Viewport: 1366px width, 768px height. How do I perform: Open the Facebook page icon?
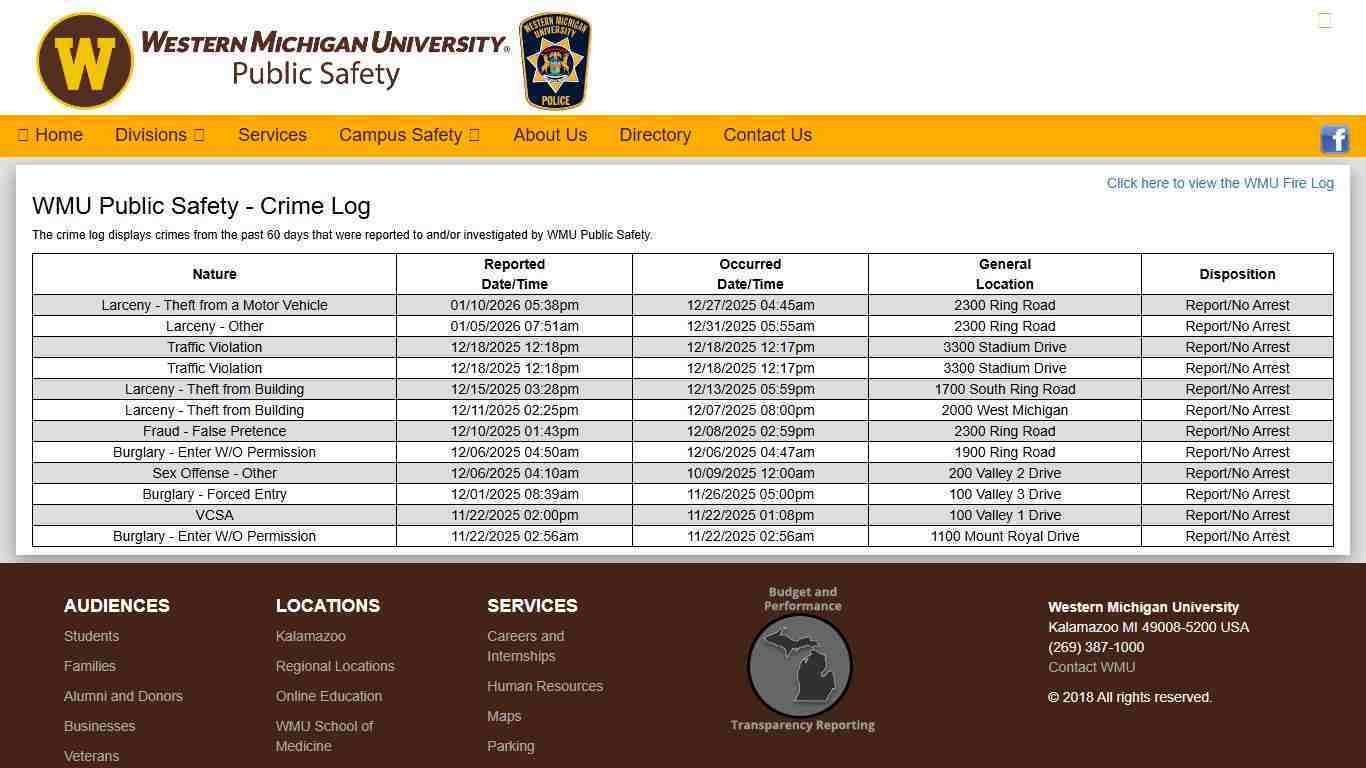point(1334,138)
